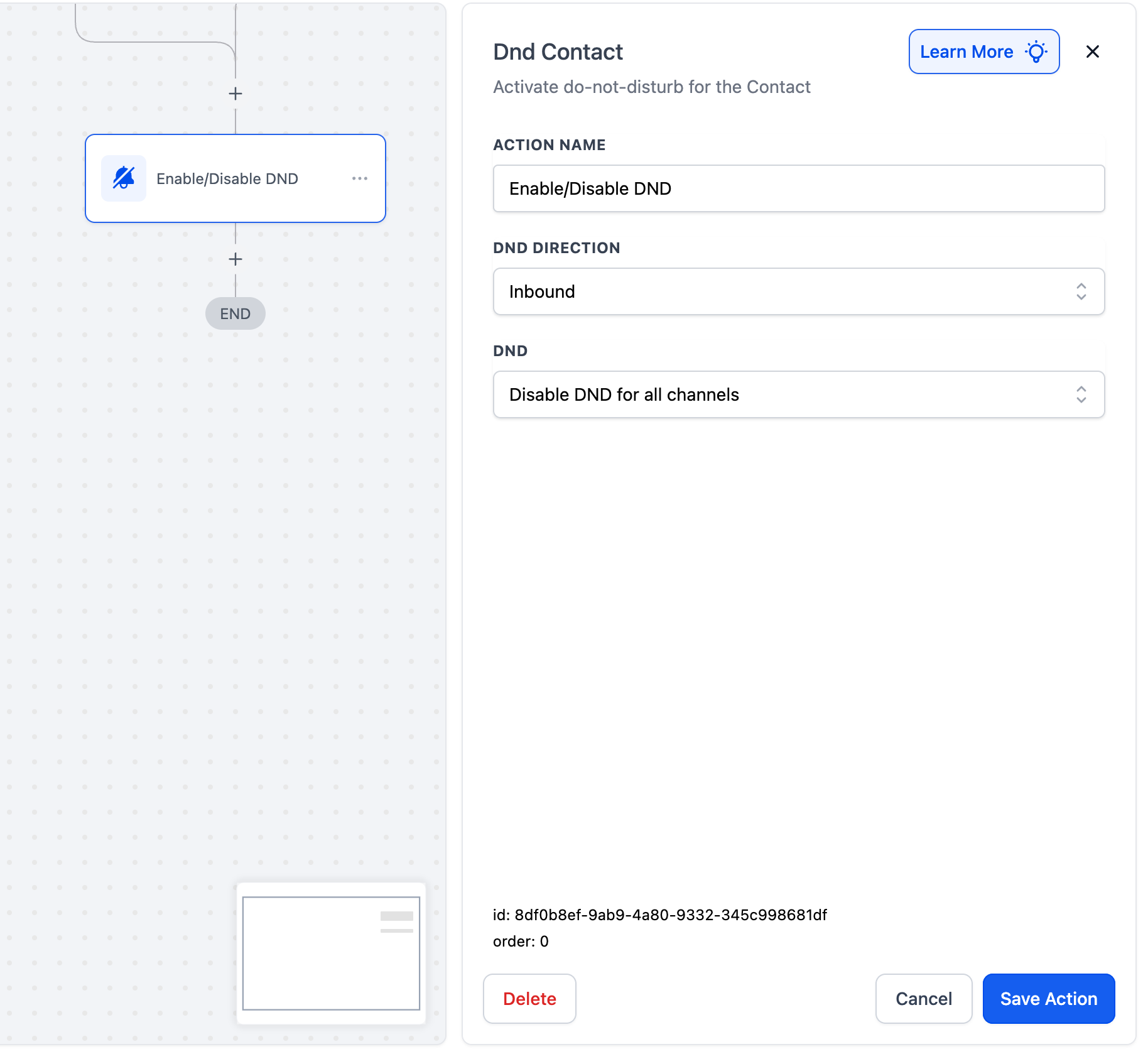Click the red Delete button
This screenshot has height=1059, width=1148.
pos(529,999)
